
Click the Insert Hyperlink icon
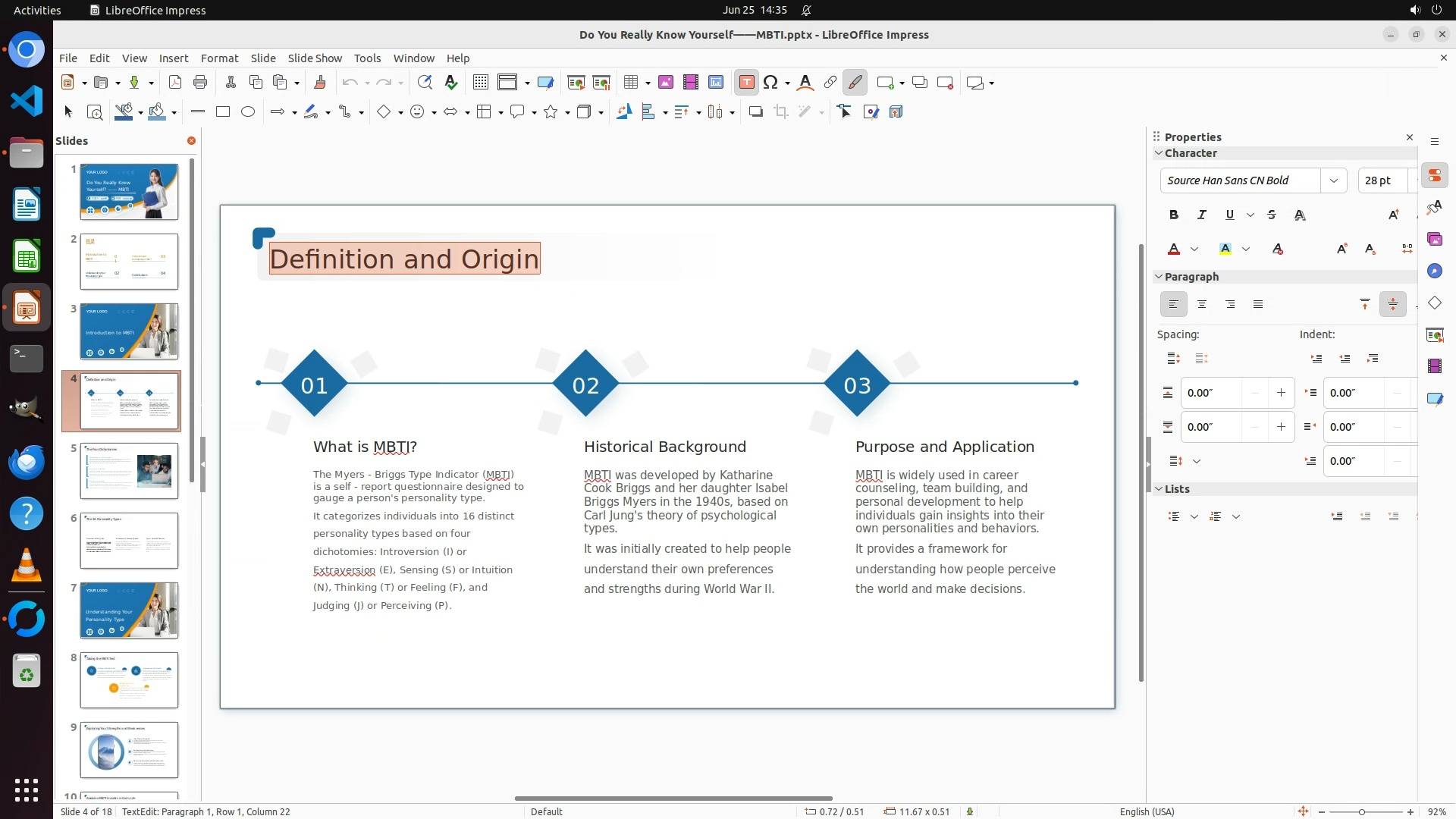[830, 83]
